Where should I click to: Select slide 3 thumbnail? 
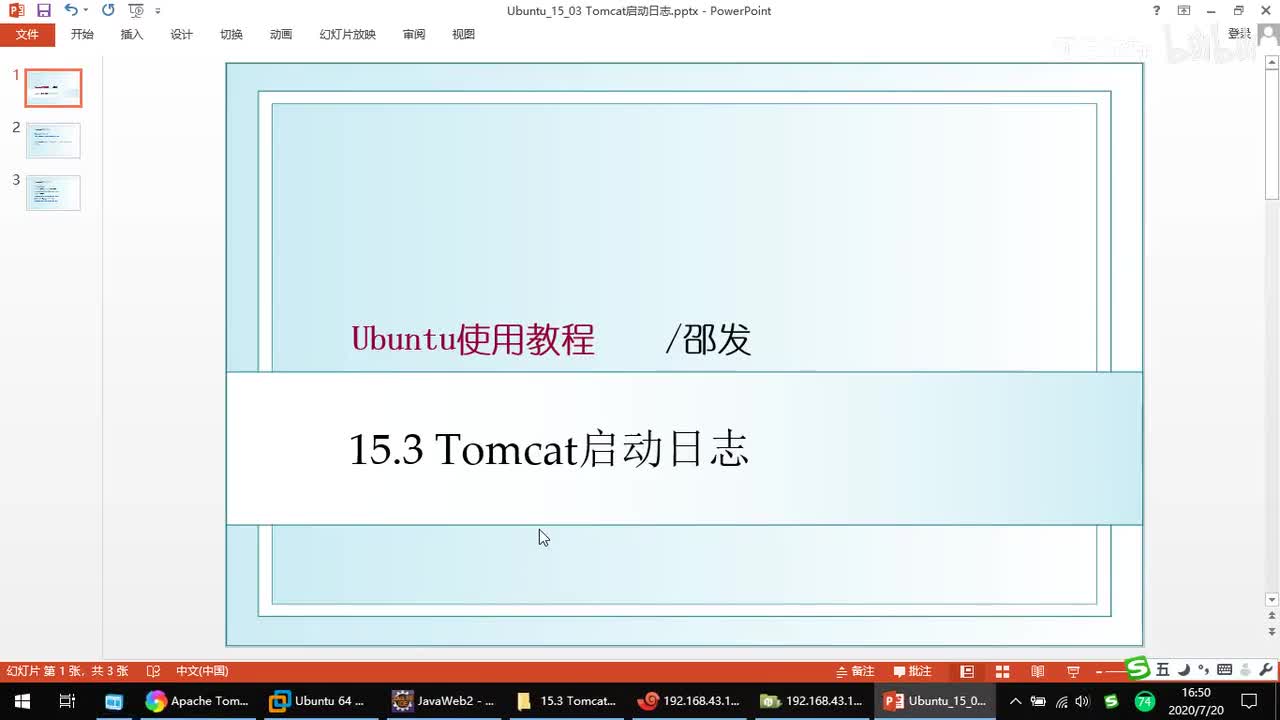coord(53,193)
